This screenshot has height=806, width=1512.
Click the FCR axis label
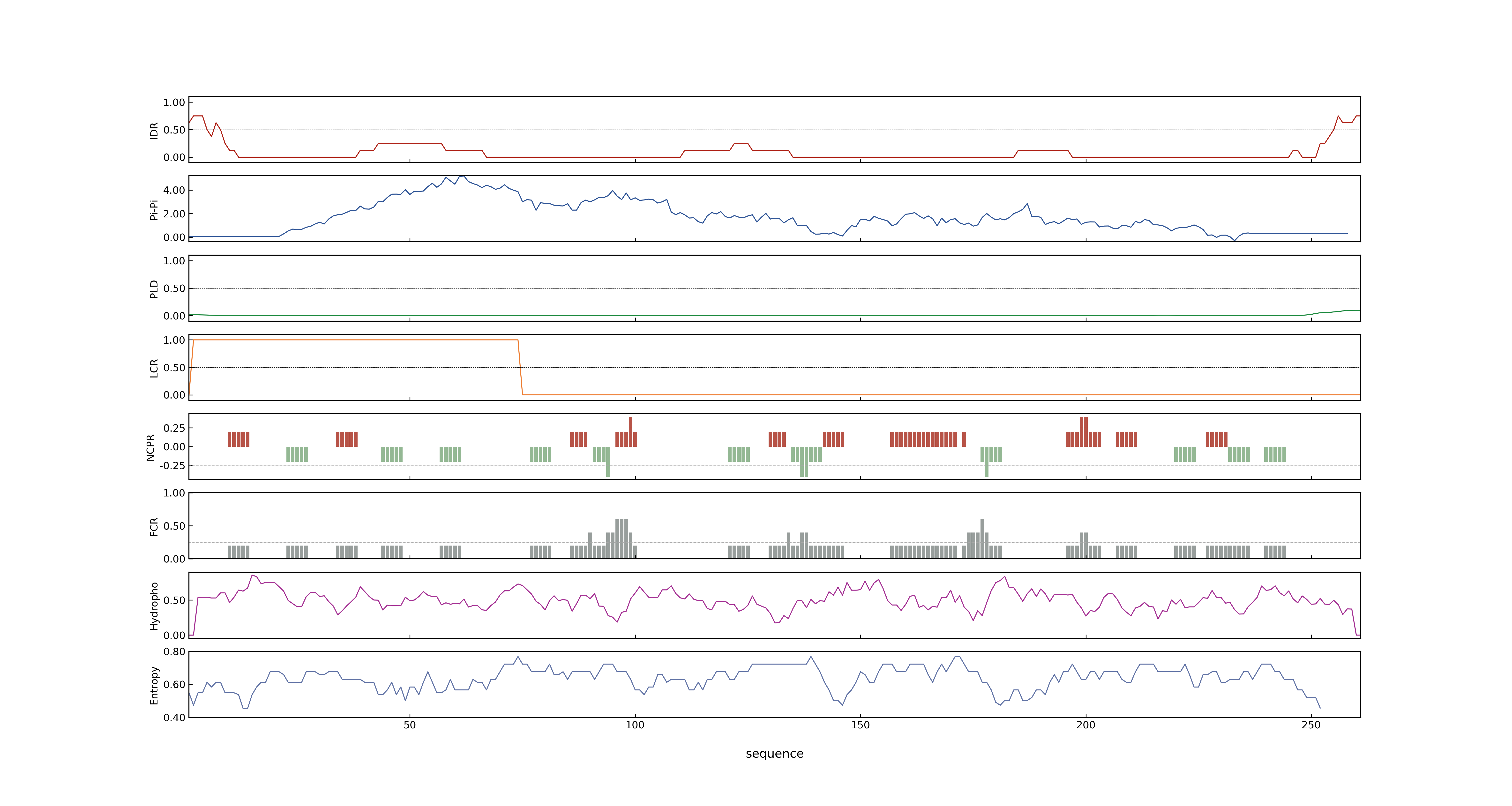coord(154,527)
